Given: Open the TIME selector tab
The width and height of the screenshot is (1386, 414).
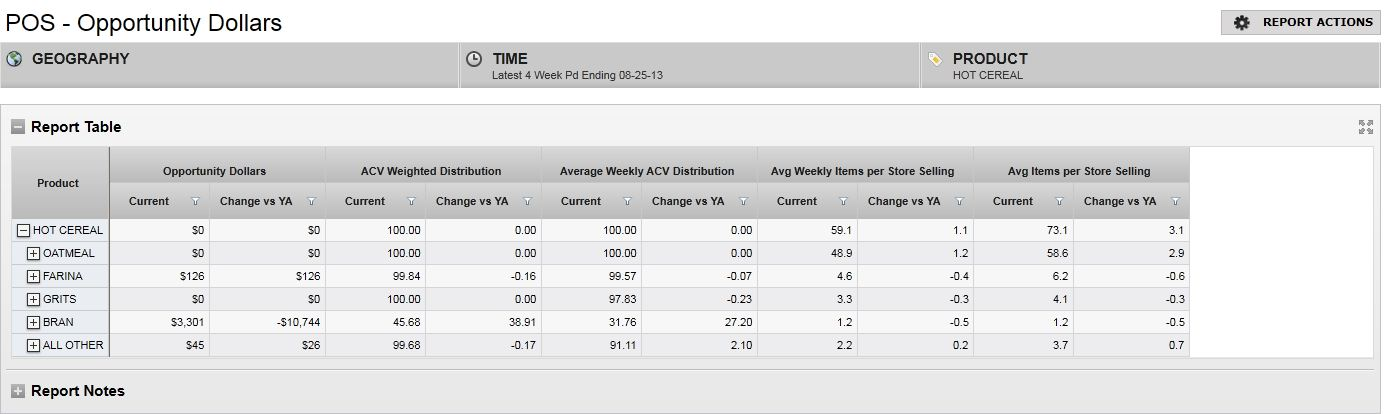Looking at the screenshot, I should (688, 65).
